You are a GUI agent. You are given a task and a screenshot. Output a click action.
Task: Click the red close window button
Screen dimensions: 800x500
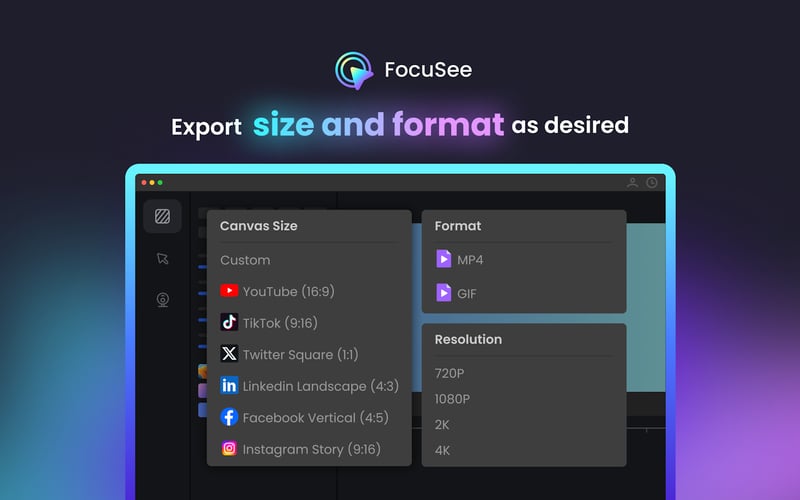(x=144, y=183)
